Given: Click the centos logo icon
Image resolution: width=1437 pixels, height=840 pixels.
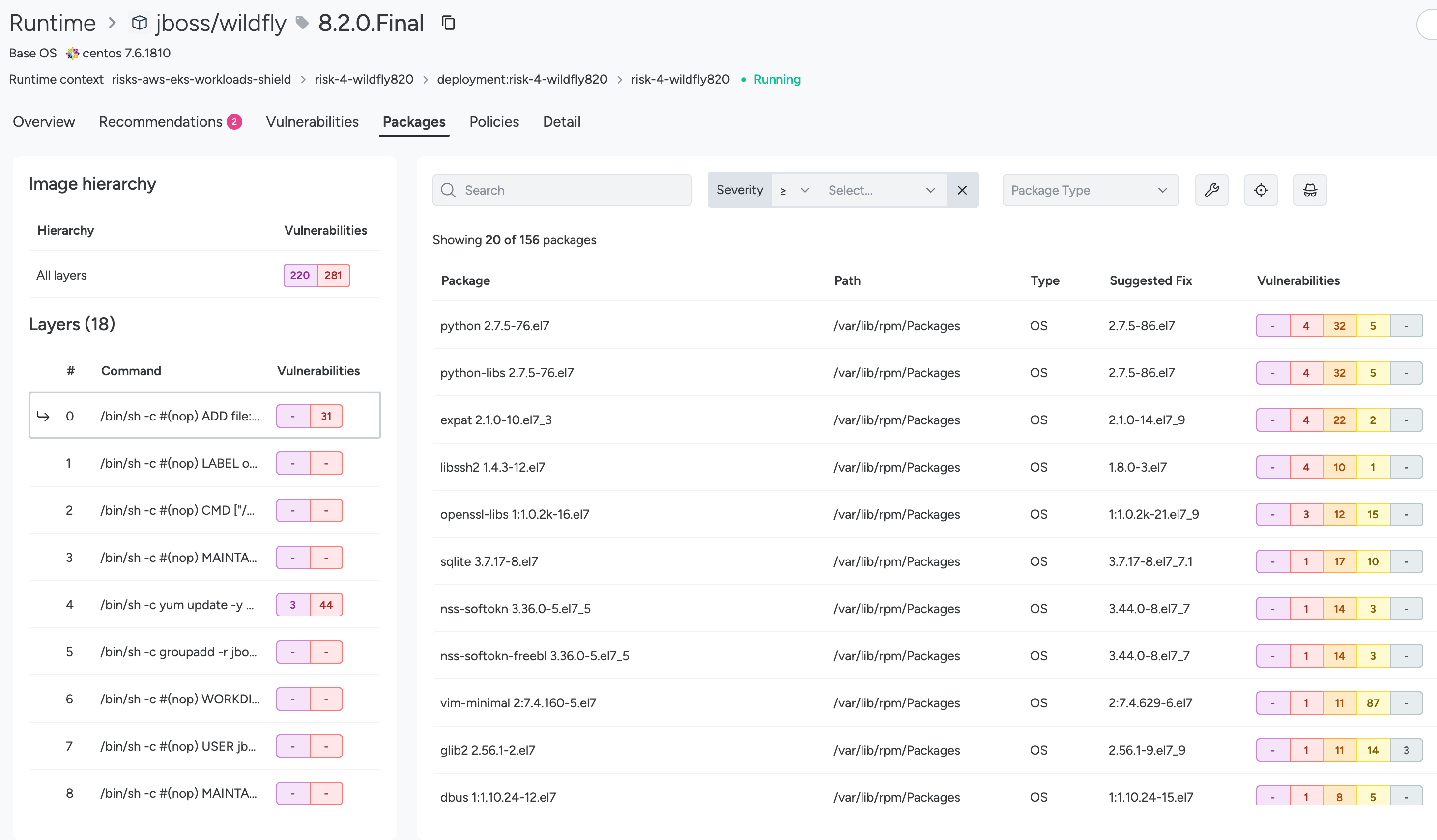Looking at the screenshot, I should click(72, 53).
